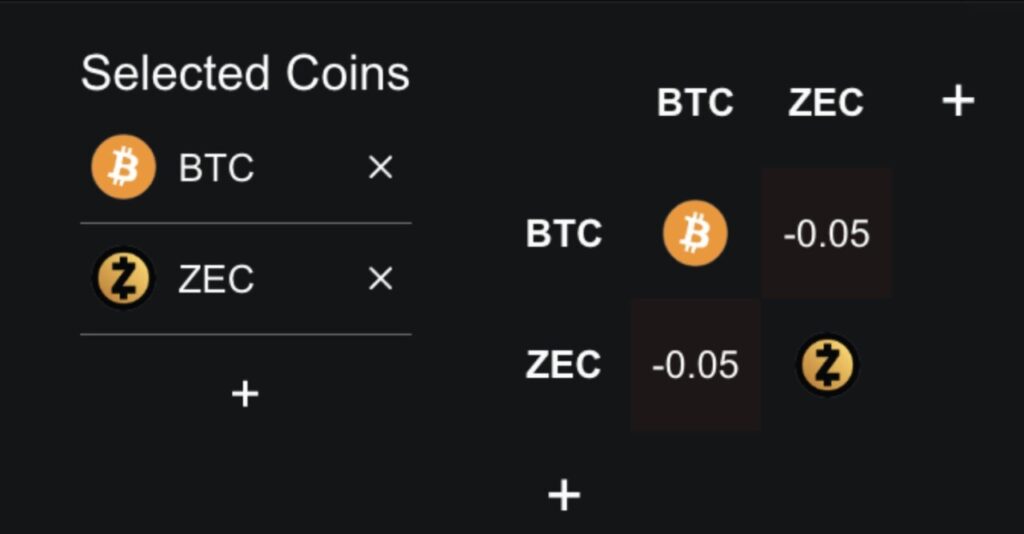
Task: Add a column with plus beside ZEC header
Action: pos(958,100)
